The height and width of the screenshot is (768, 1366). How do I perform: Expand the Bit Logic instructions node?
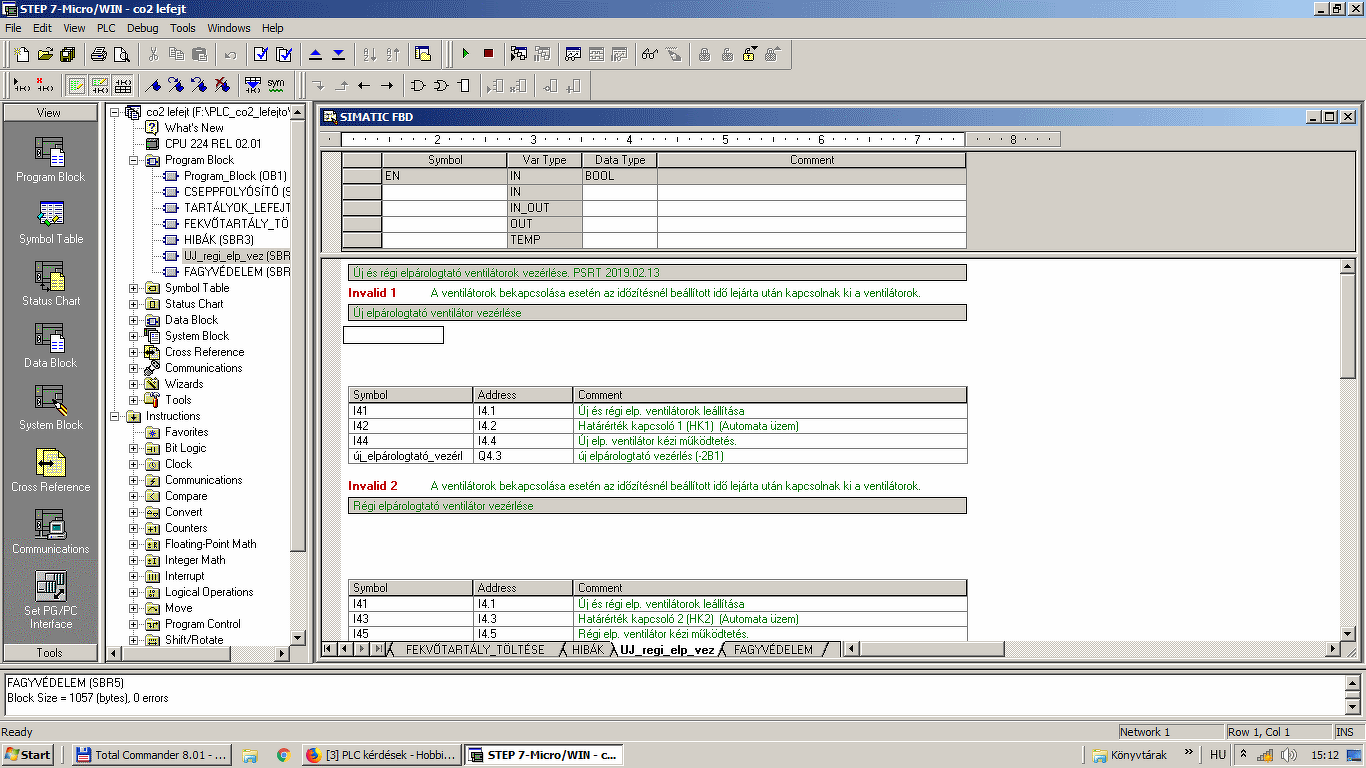[134, 448]
